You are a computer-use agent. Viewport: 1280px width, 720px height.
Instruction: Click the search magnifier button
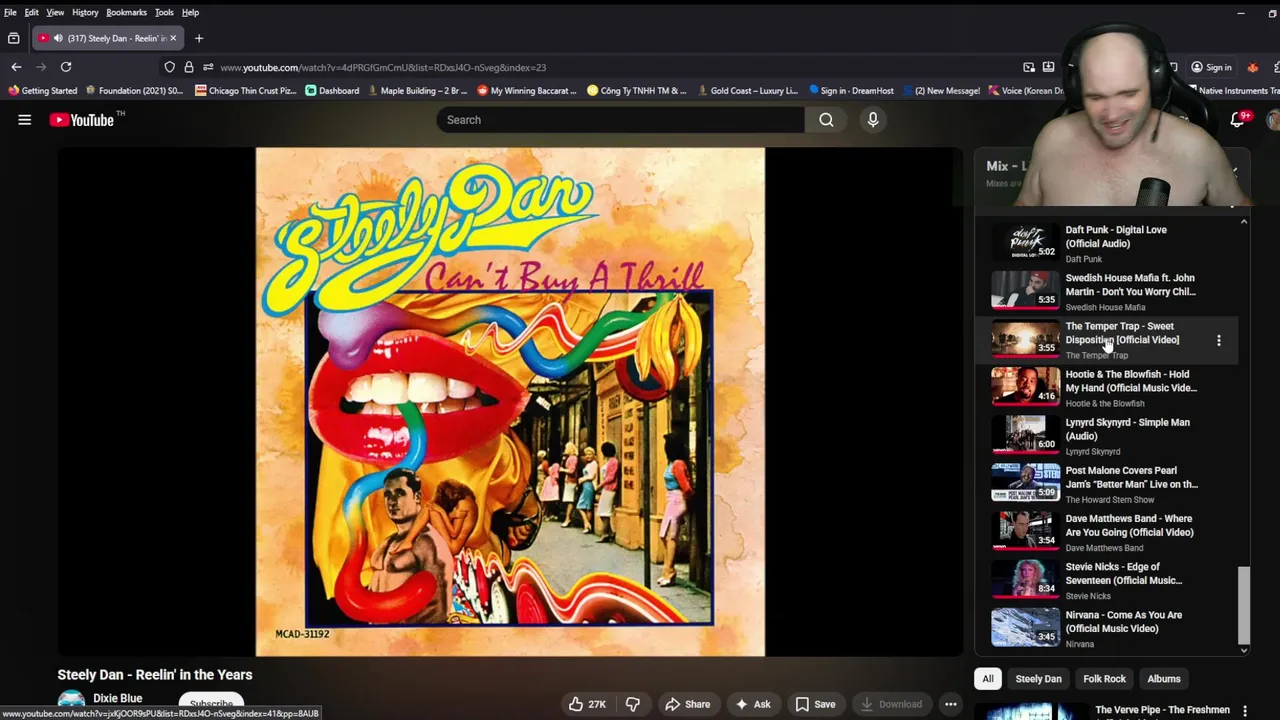tap(826, 120)
